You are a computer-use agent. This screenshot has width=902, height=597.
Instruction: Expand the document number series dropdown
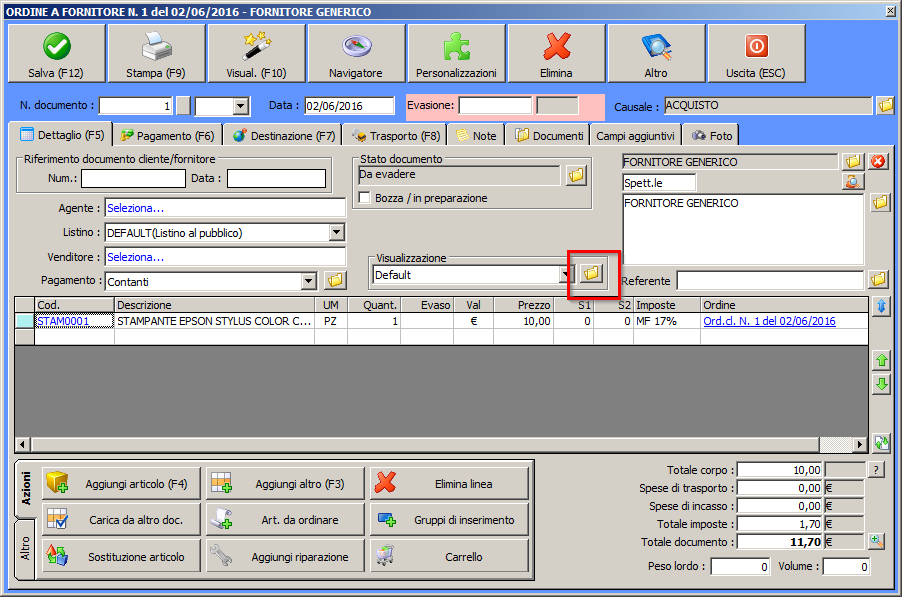click(x=241, y=106)
